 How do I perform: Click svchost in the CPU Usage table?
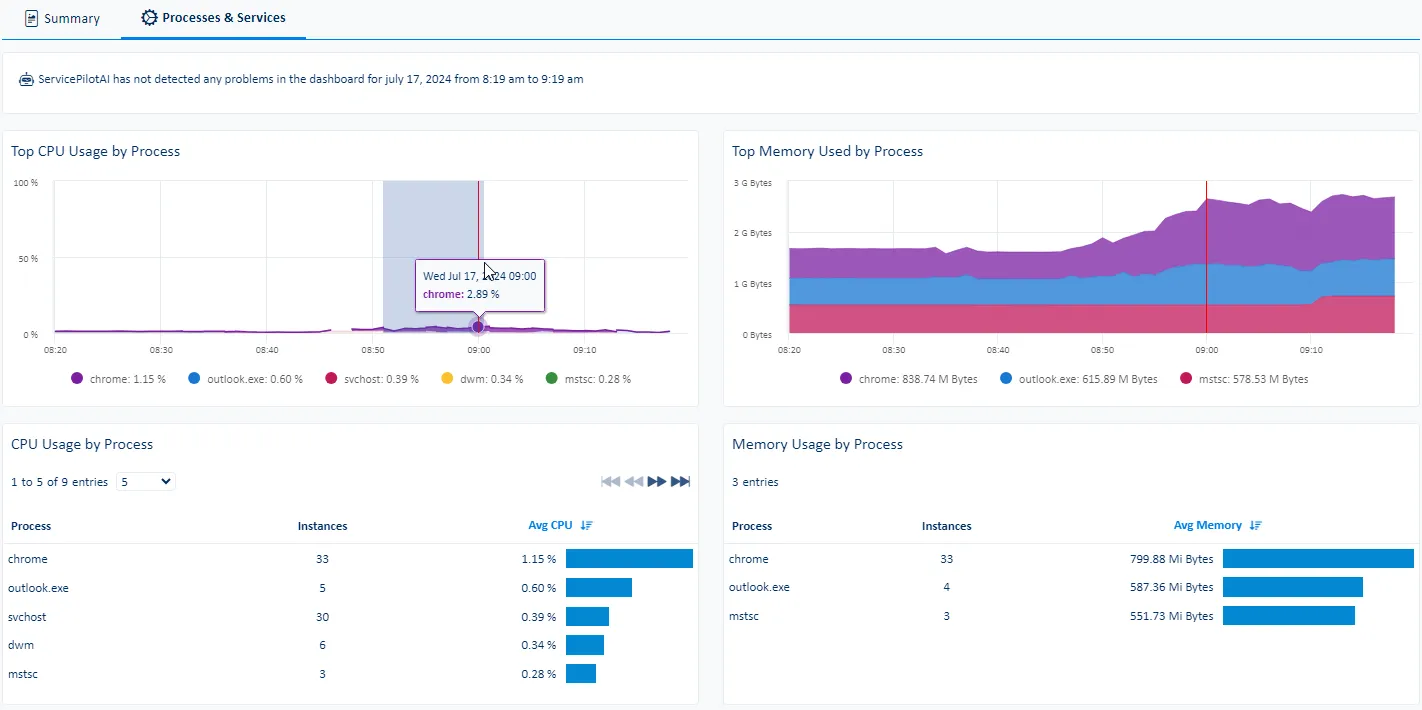27,617
